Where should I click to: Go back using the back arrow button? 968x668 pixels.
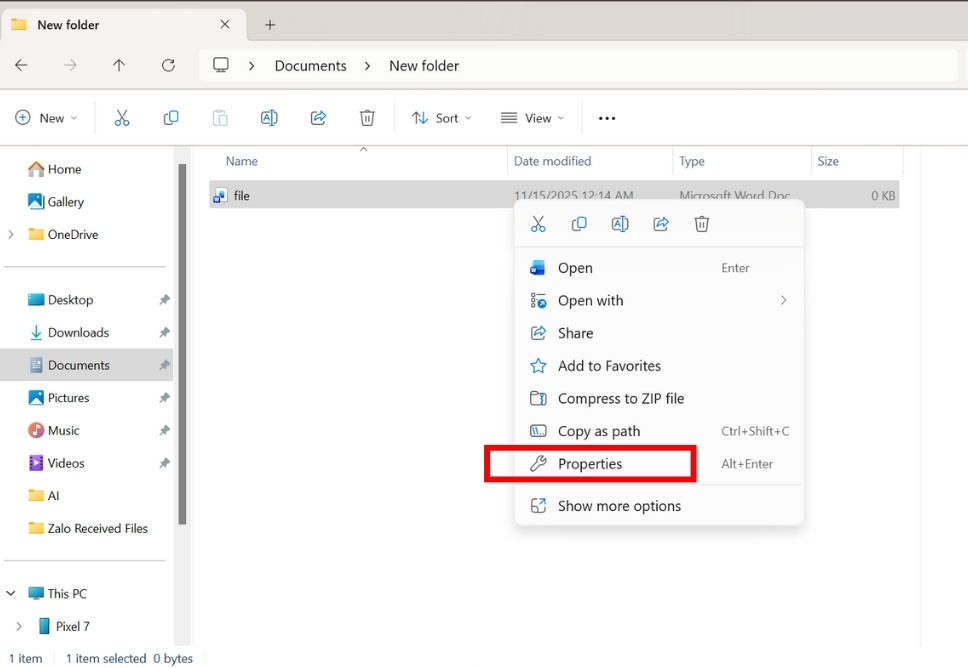(21, 65)
